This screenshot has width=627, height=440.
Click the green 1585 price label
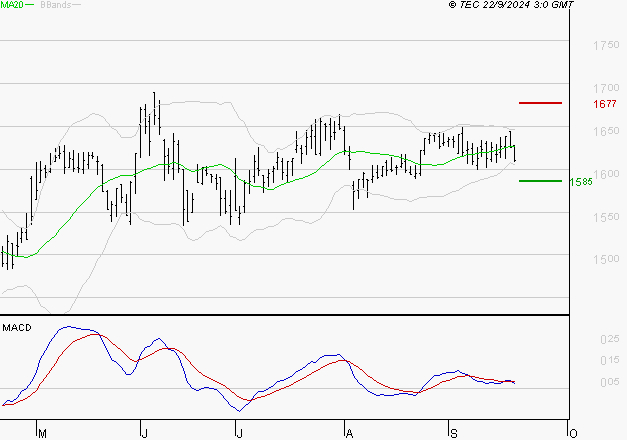[x=581, y=182]
